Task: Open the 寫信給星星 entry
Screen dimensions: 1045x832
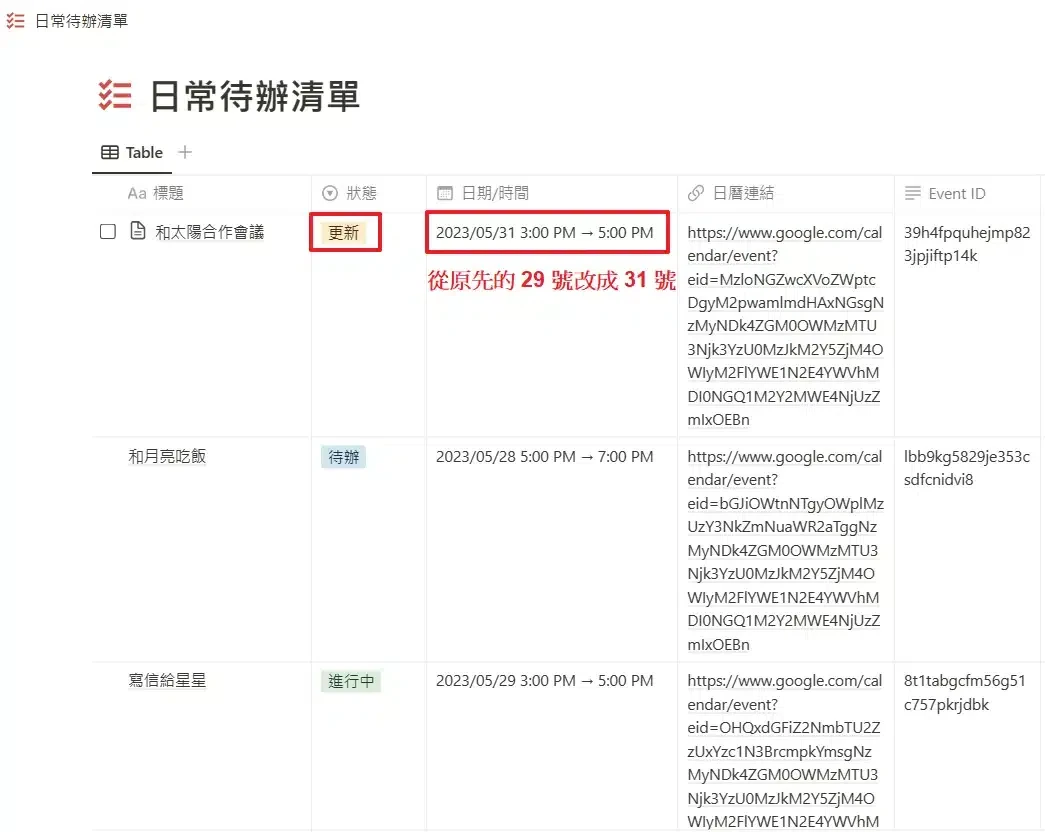Action: click(167, 680)
